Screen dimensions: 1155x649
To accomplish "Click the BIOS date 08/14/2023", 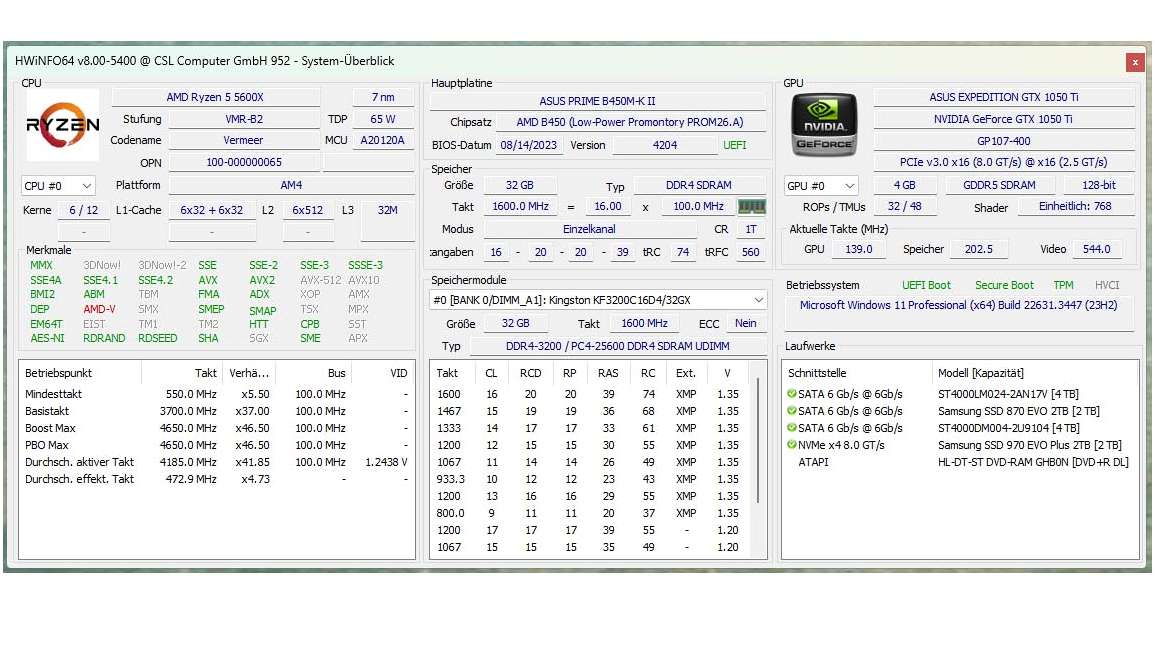I will (x=529, y=145).
